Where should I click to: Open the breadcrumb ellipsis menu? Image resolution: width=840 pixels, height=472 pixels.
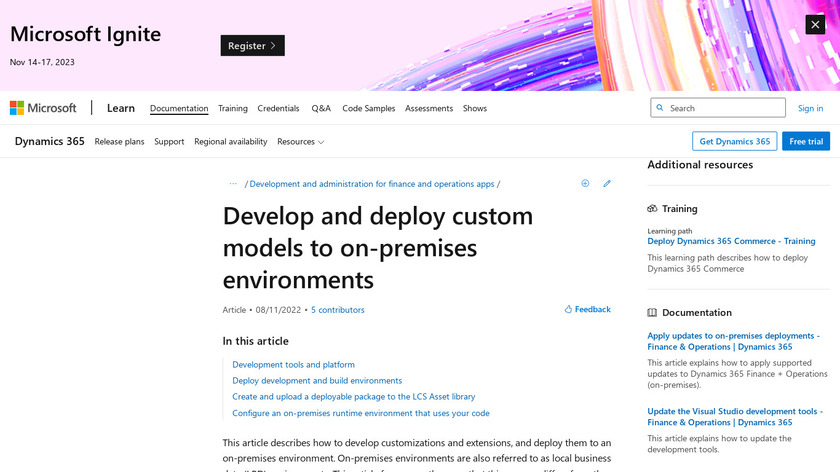click(233, 184)
